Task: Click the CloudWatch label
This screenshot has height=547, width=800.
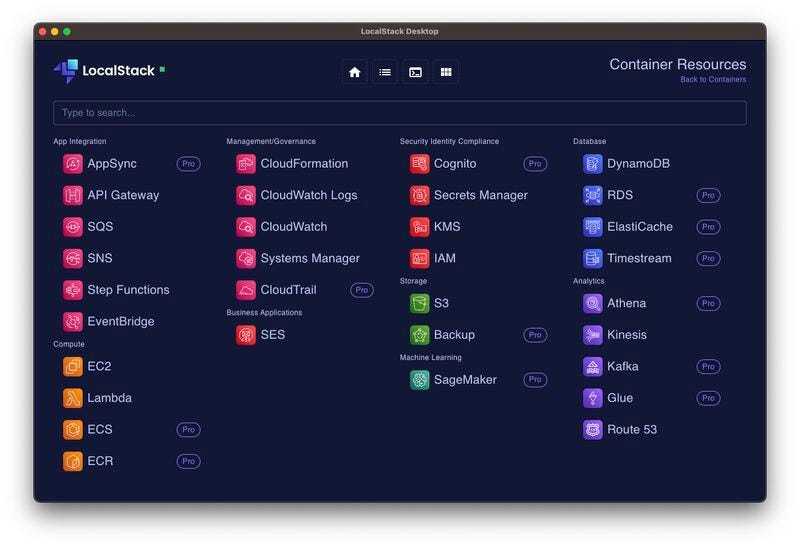Action: point(294,227)
